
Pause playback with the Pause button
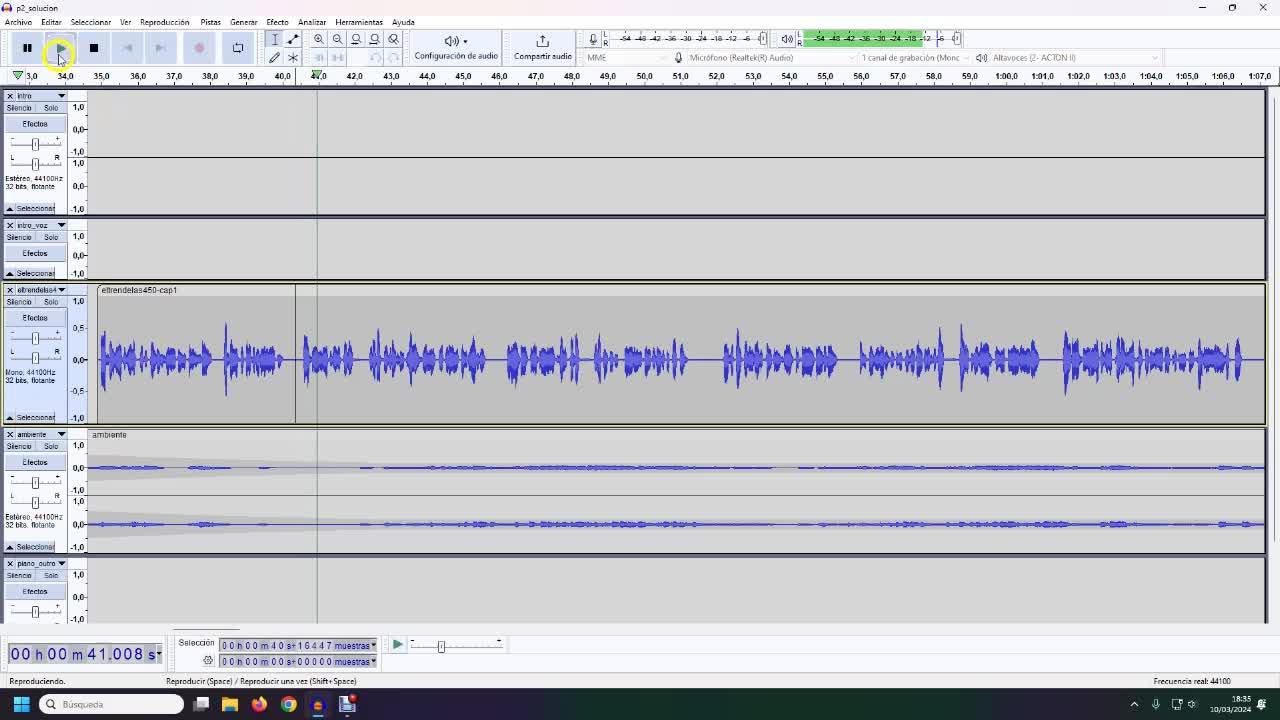pyautogui.click(x=27, y=48)
